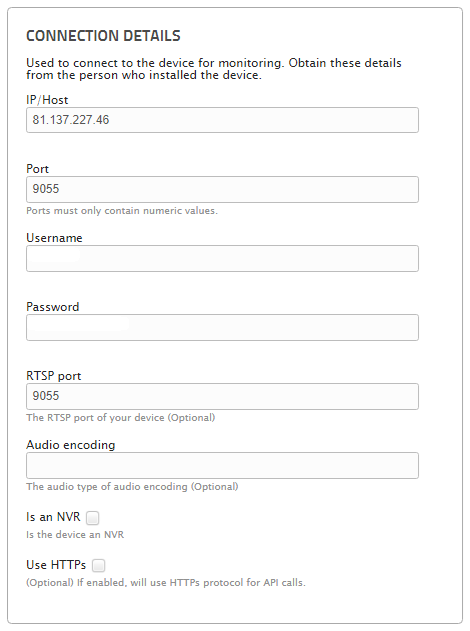Click the IP/Host field label
Viewport: 470px width, 631px height.
(x=47, y=100)
